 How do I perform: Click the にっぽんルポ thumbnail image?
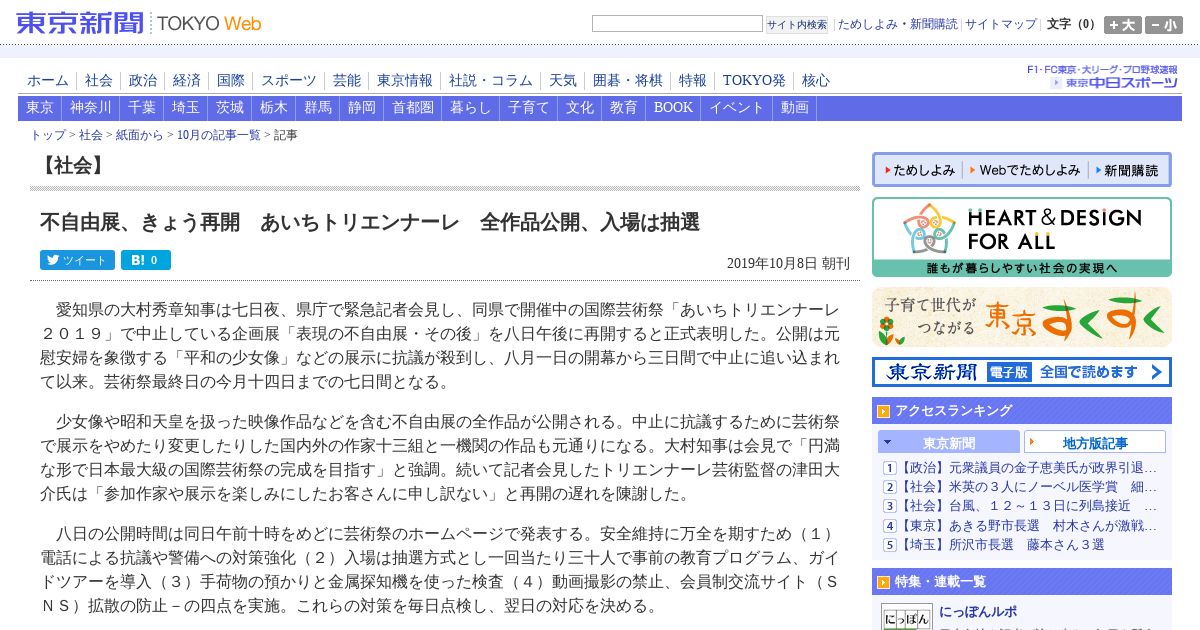click(907, 616)
